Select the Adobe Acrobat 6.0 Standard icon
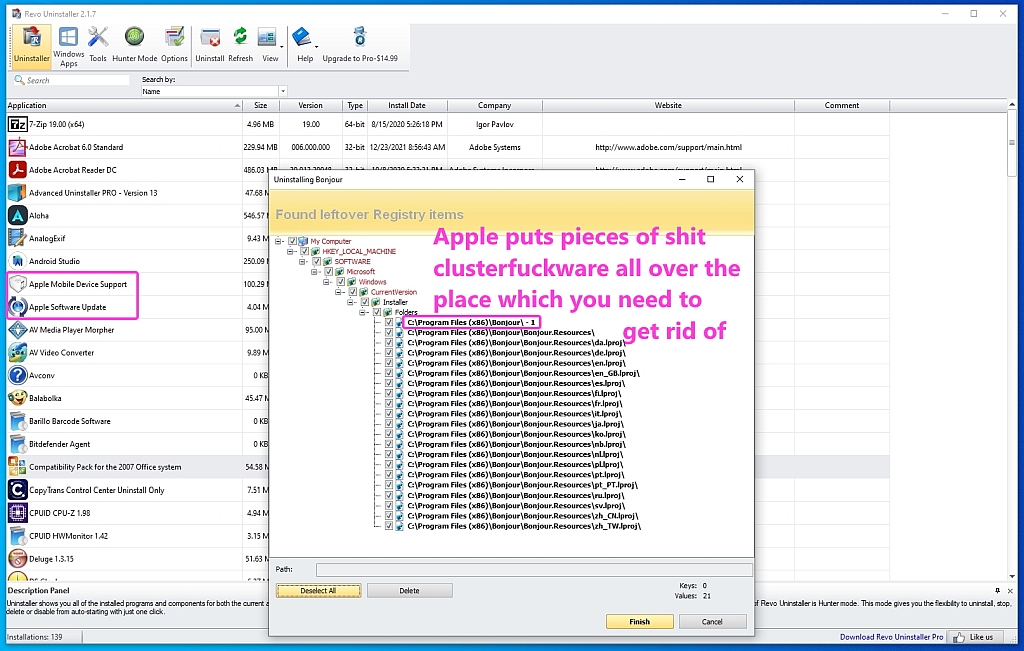 pyautogui.click(x=18, y=147)
